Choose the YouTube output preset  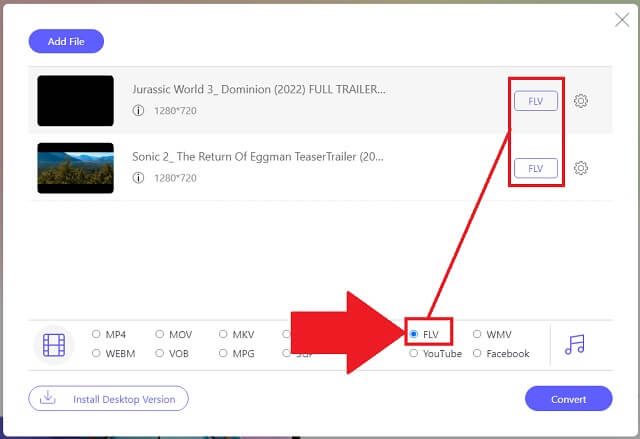click(x=415, y=353)
